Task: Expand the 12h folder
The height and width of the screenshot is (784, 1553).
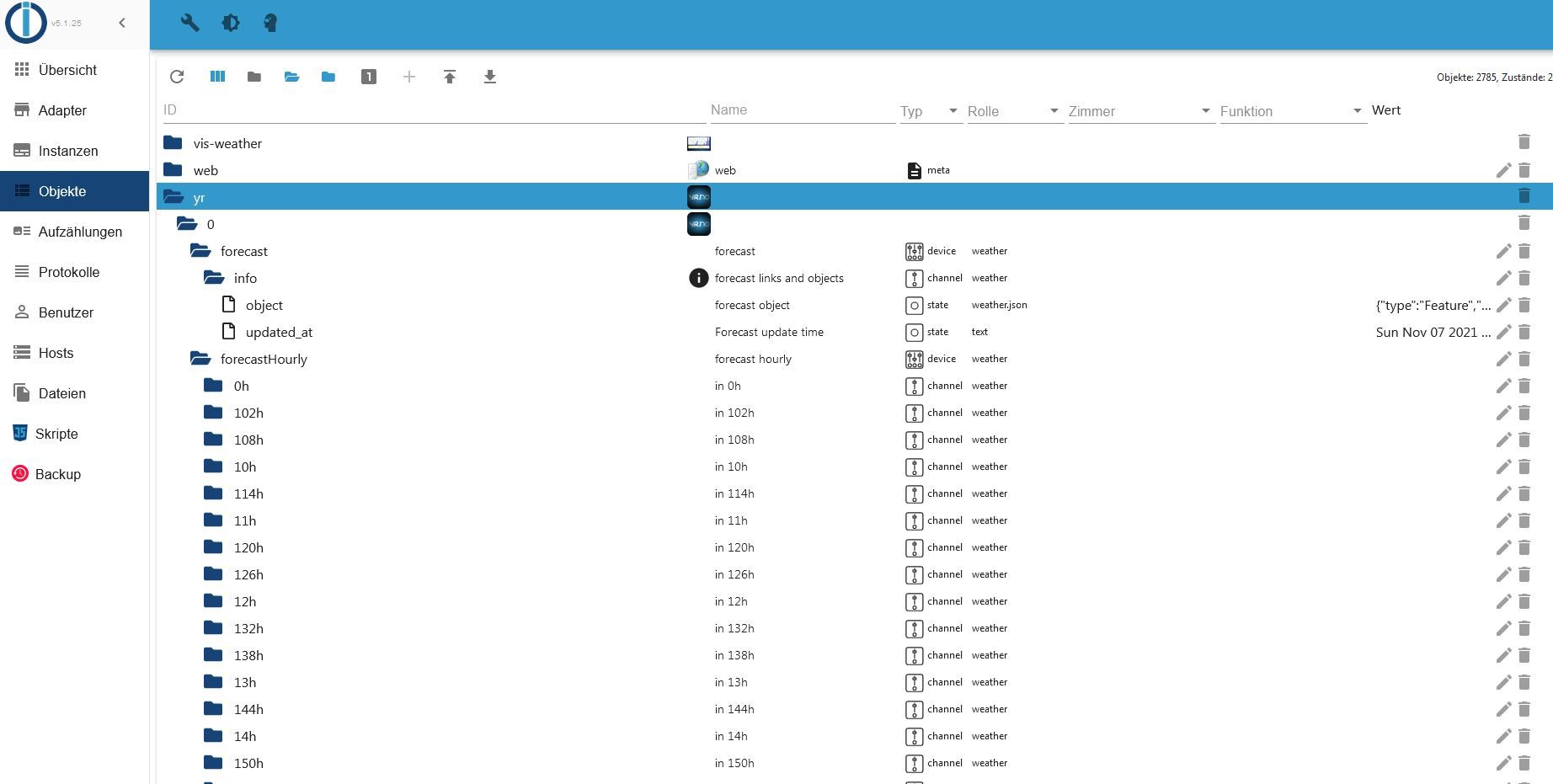Action: coord(213,601)
